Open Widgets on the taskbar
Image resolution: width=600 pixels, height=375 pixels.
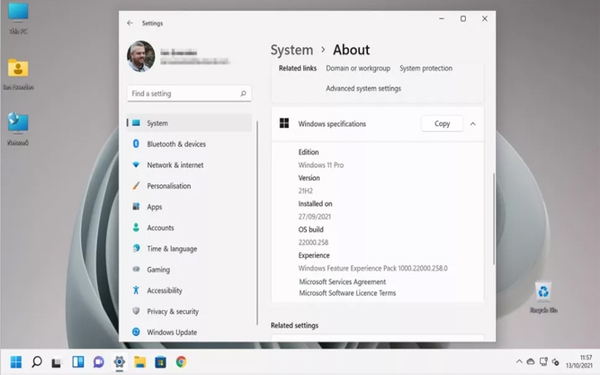78,362
